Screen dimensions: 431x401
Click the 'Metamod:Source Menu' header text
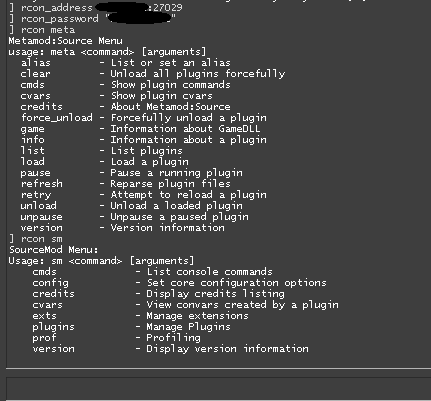(x=66, y=41)
